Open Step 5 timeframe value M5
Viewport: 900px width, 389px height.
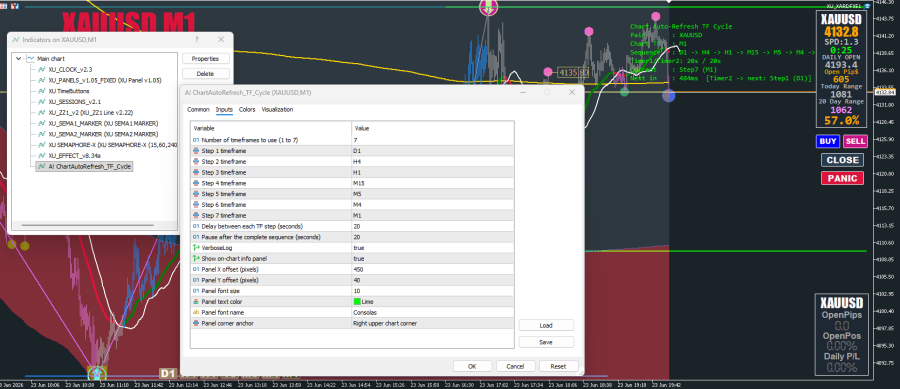click(x=433, y=194)
